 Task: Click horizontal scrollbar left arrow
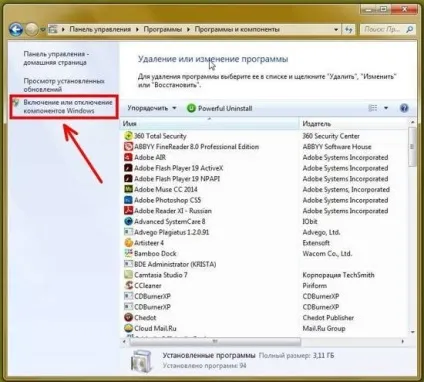(124, 341)
